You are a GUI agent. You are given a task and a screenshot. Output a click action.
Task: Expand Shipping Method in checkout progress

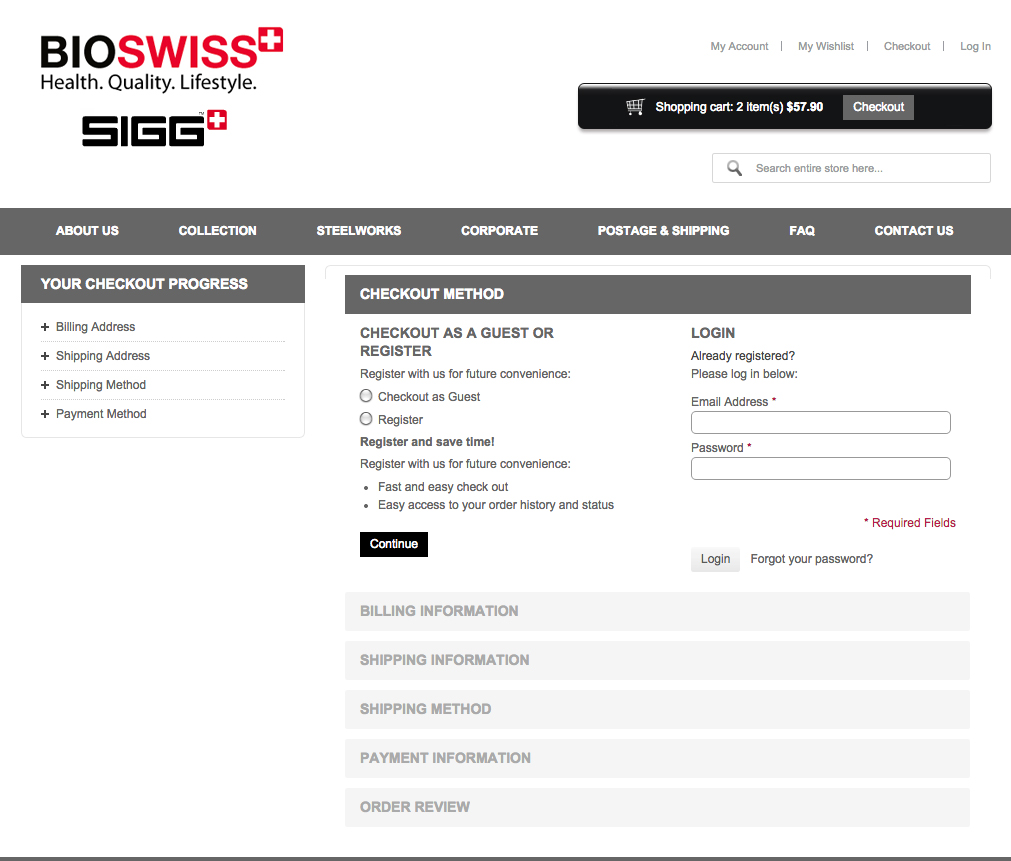click(100, 385)
